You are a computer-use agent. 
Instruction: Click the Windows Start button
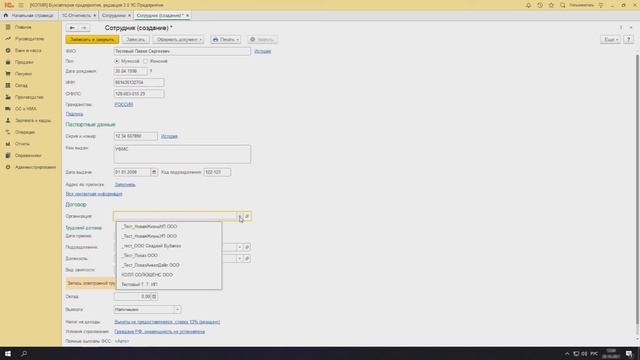point(7,353)
